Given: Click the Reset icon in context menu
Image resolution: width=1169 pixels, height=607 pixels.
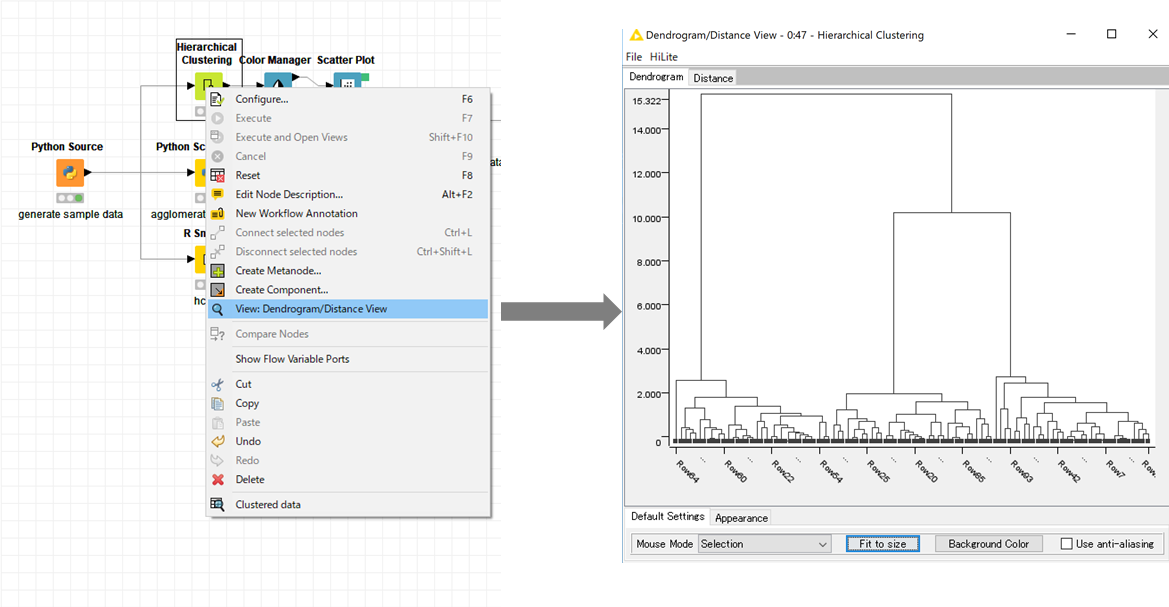Looking at the screenshot, I should pyautogui.click(x=217, y=175).
